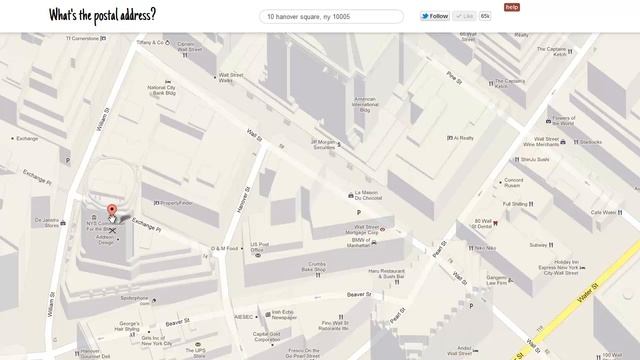Click the Al Realty icon

pos(450,138)
